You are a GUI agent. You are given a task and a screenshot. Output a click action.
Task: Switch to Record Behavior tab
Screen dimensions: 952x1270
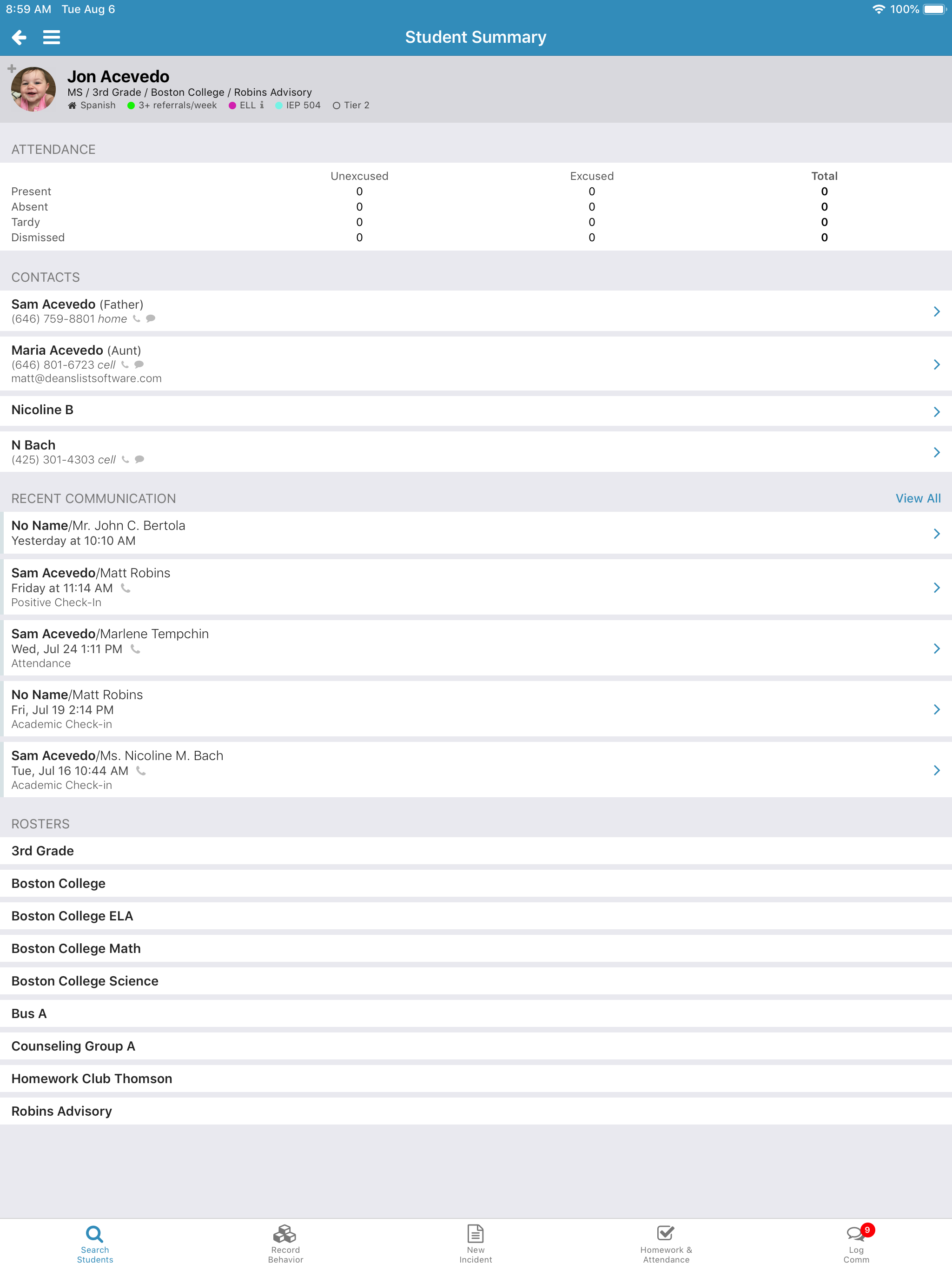[285, 1244]
